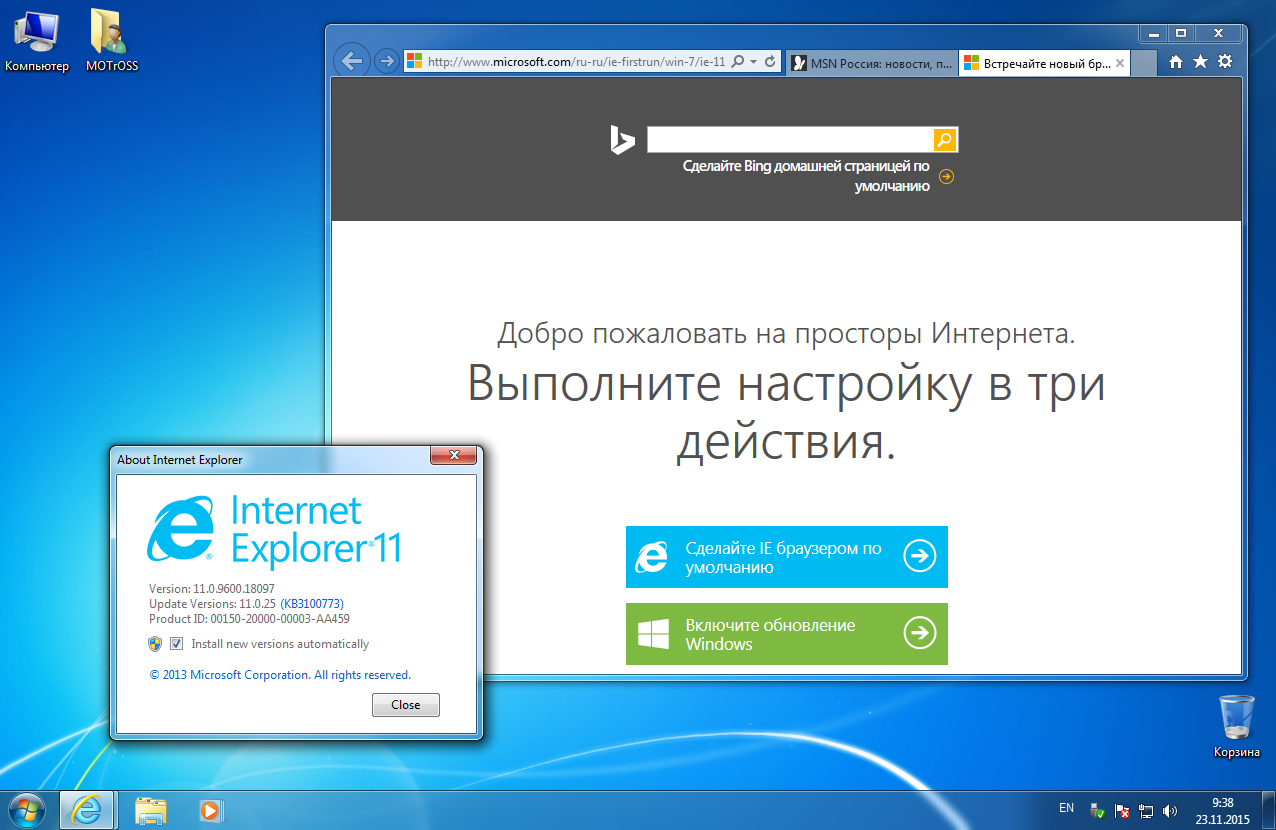The height and width of the screenshot is (830, 1276).
Task: Go back with Internet Explorer's Back arrow
Action: coord(351,61)
